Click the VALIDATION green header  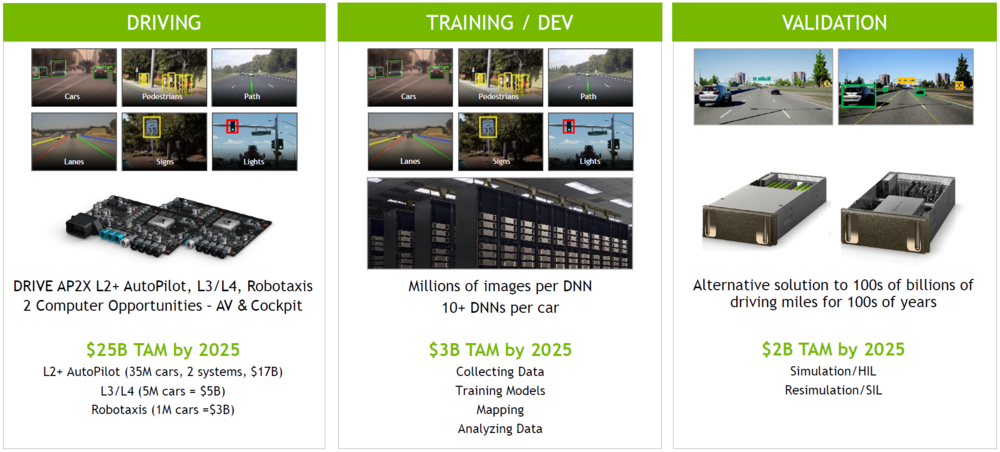coord(834,22)
